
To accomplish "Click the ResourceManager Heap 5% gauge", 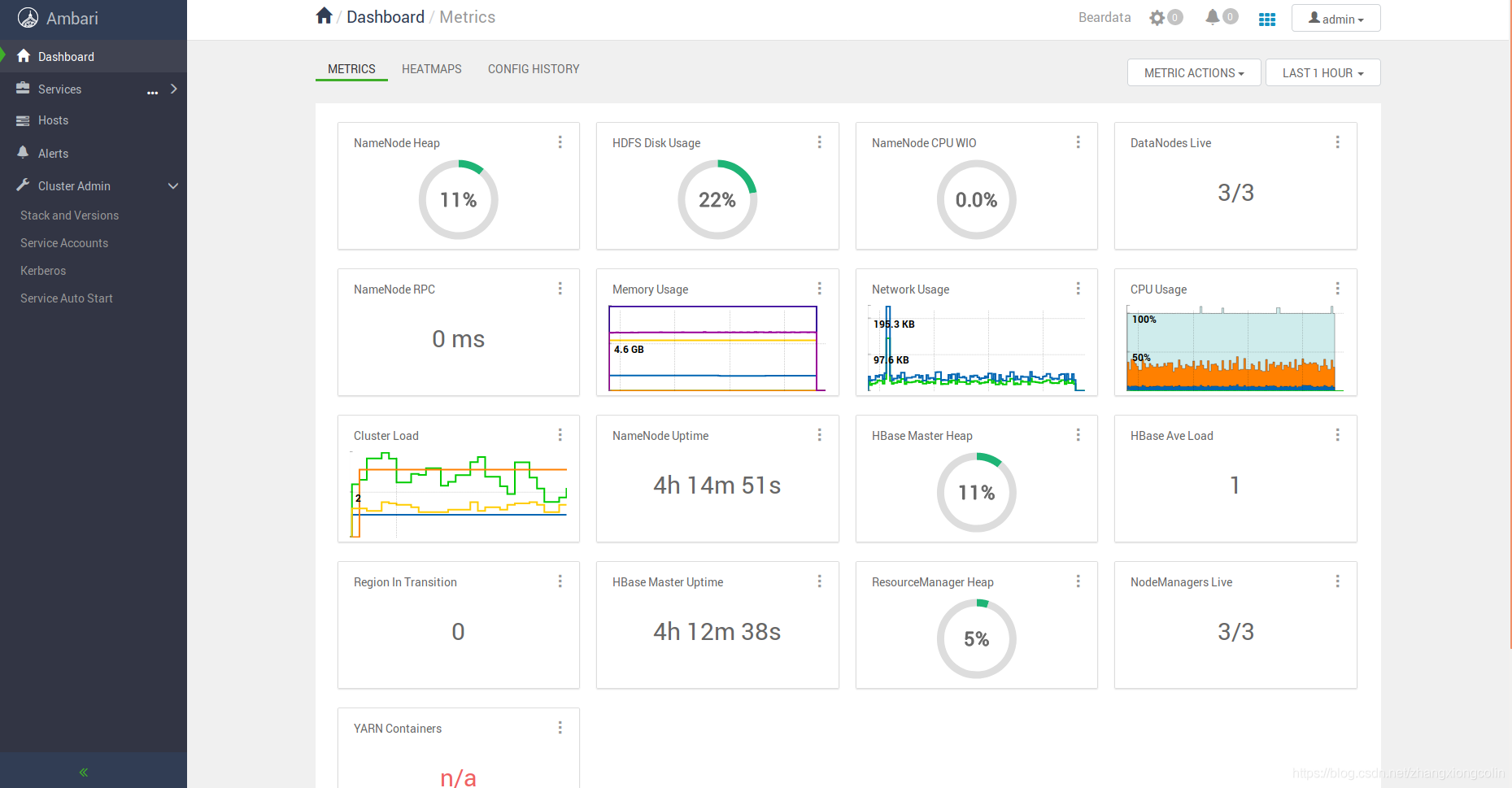I will (x=976, y=638).
